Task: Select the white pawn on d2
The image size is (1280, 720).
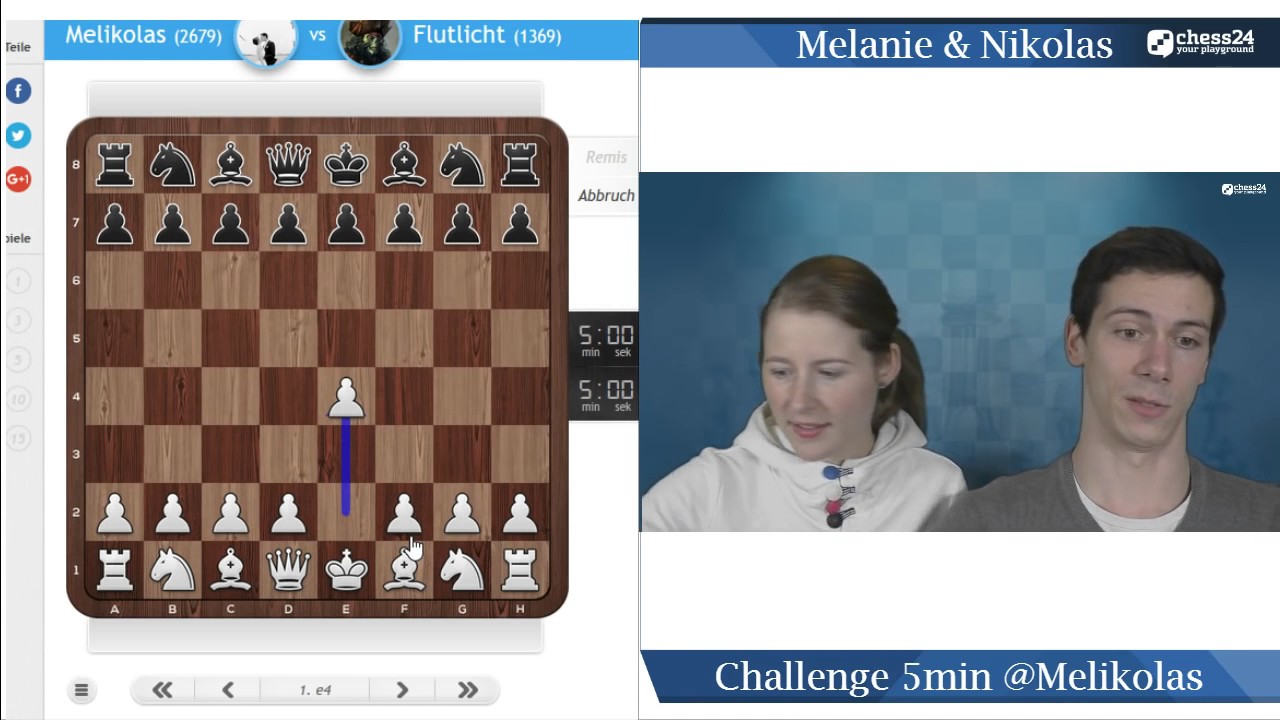Action: [x=288, y=513]
